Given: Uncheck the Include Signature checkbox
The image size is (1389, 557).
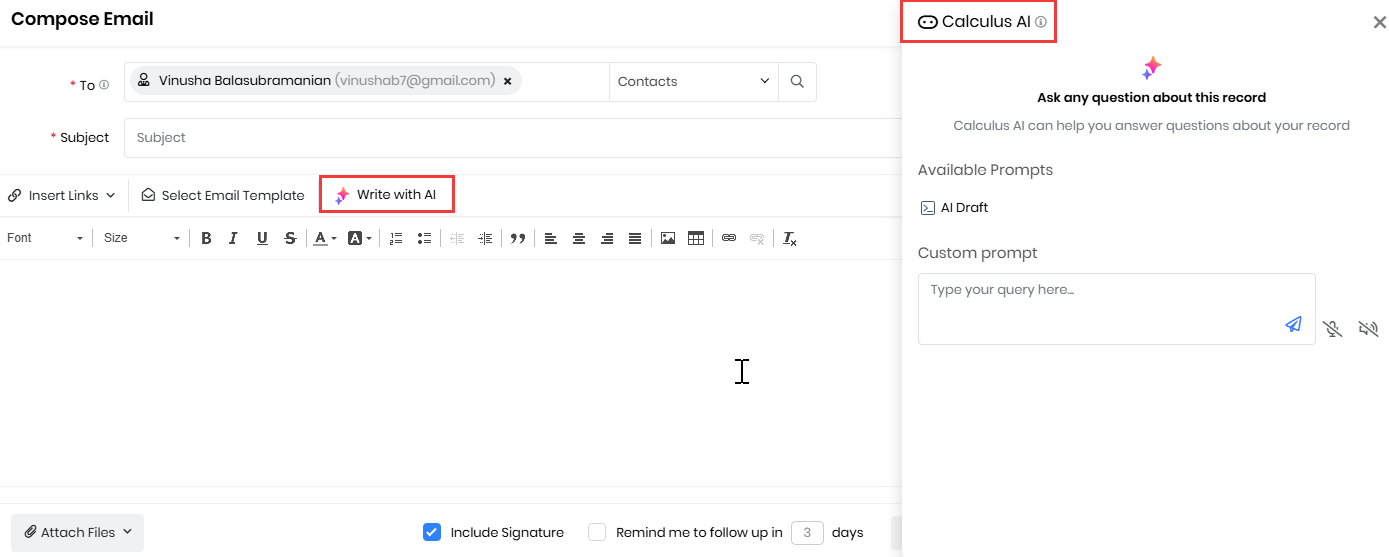Looking at the screenshot, I should (432, 532).
